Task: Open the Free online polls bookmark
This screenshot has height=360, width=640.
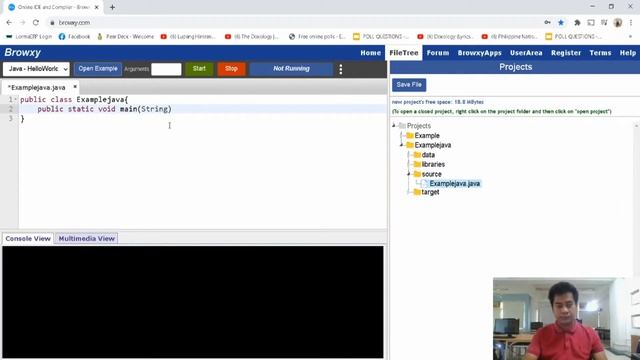Action: pyautogui.click(x=317, y=37)
